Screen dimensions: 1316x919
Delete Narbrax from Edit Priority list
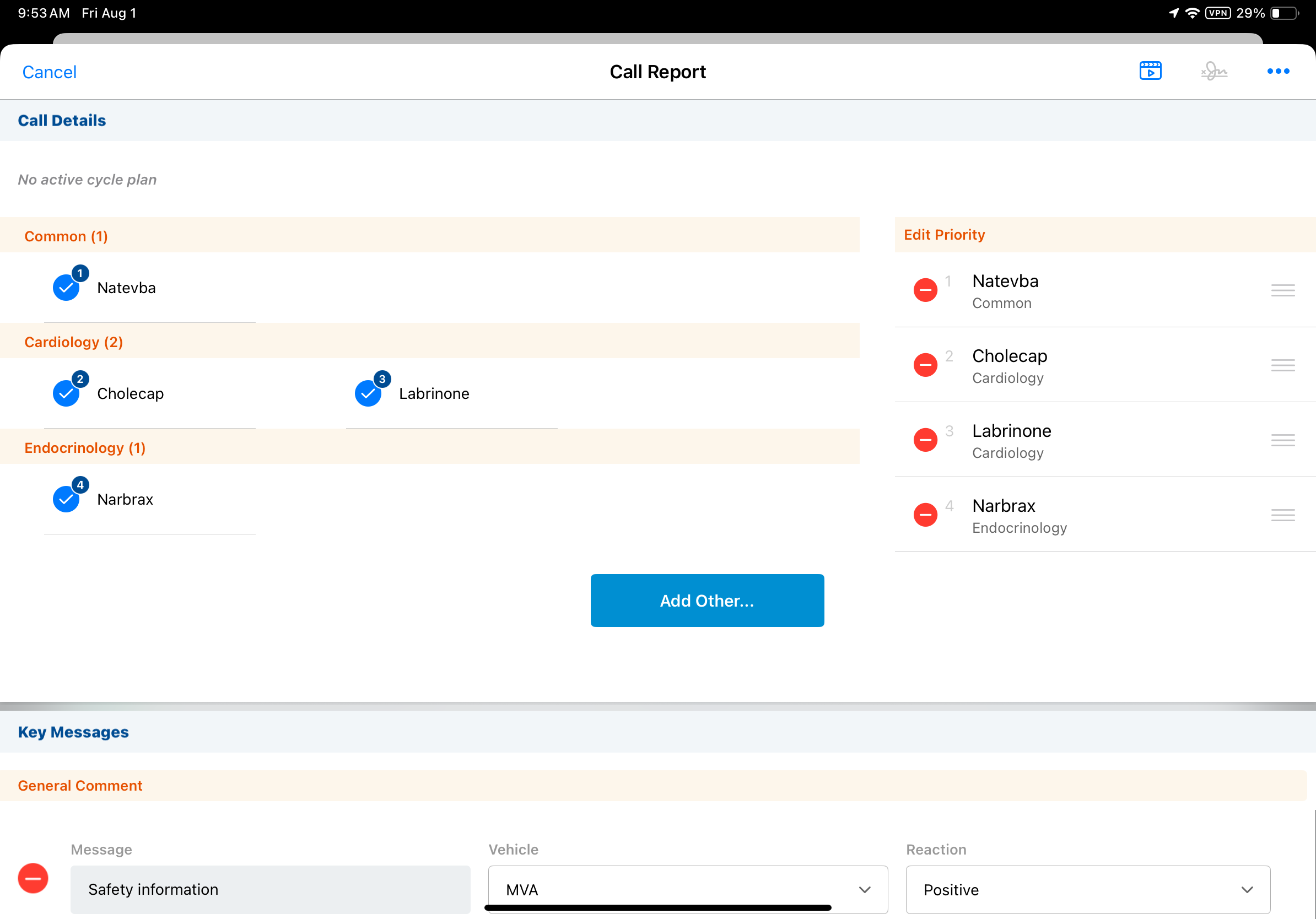coord(925,515)
